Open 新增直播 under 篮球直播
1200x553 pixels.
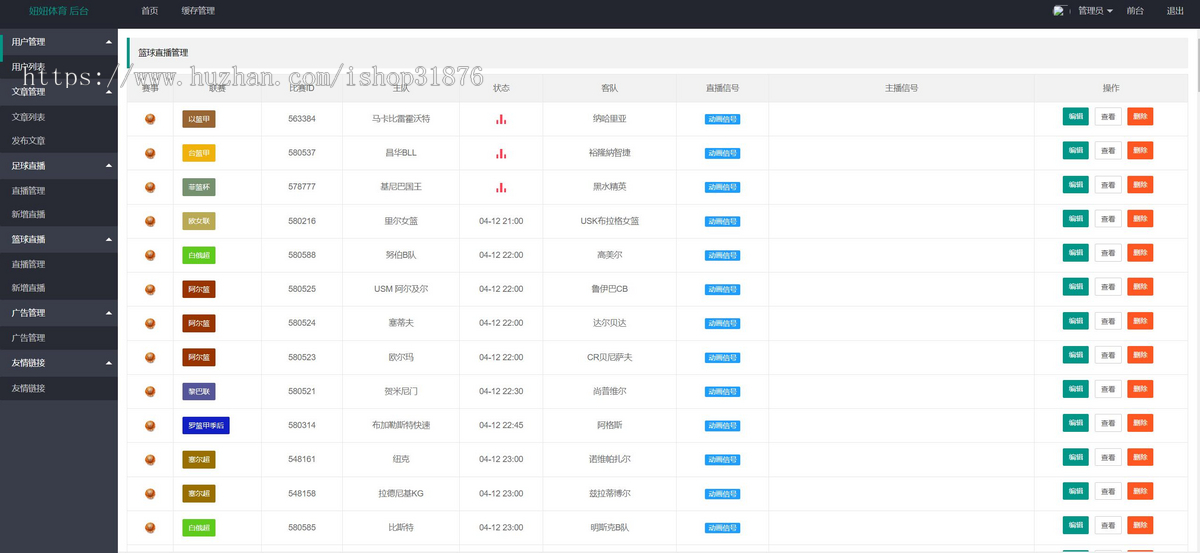[x=59, y=288]
